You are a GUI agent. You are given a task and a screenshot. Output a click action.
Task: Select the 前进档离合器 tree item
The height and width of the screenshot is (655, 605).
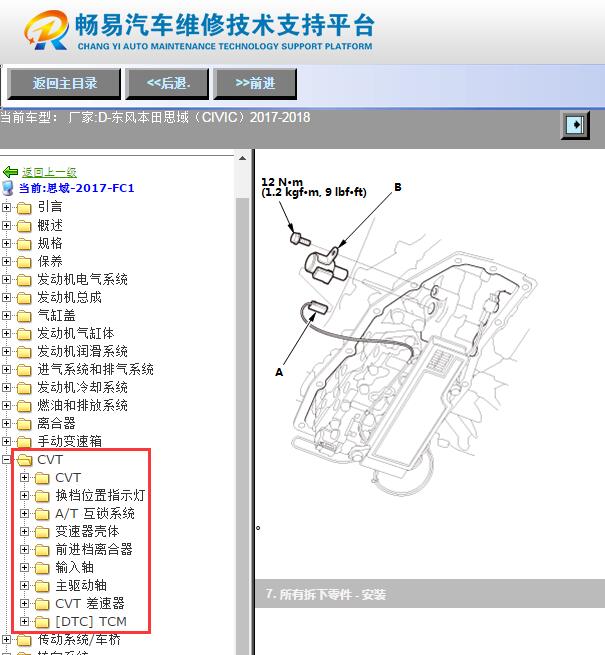click(94, 549)
